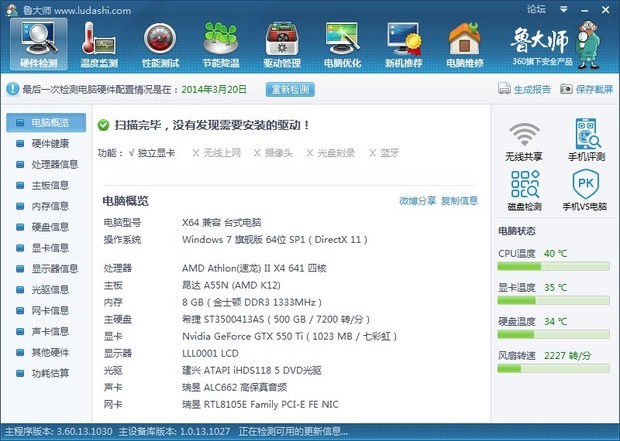
Task: Click the 重新检测 re-detect button
Action: (x=290, y=89)
